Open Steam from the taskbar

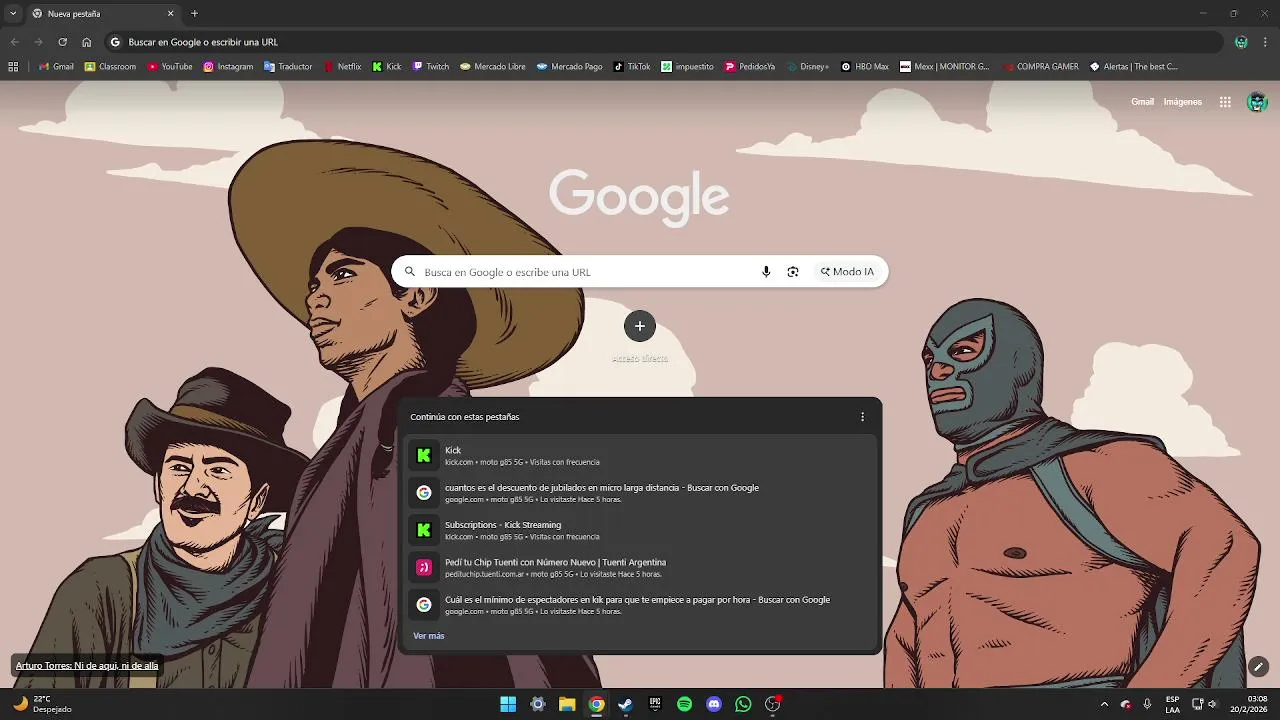pyautogui.click(x=625, y=704)
